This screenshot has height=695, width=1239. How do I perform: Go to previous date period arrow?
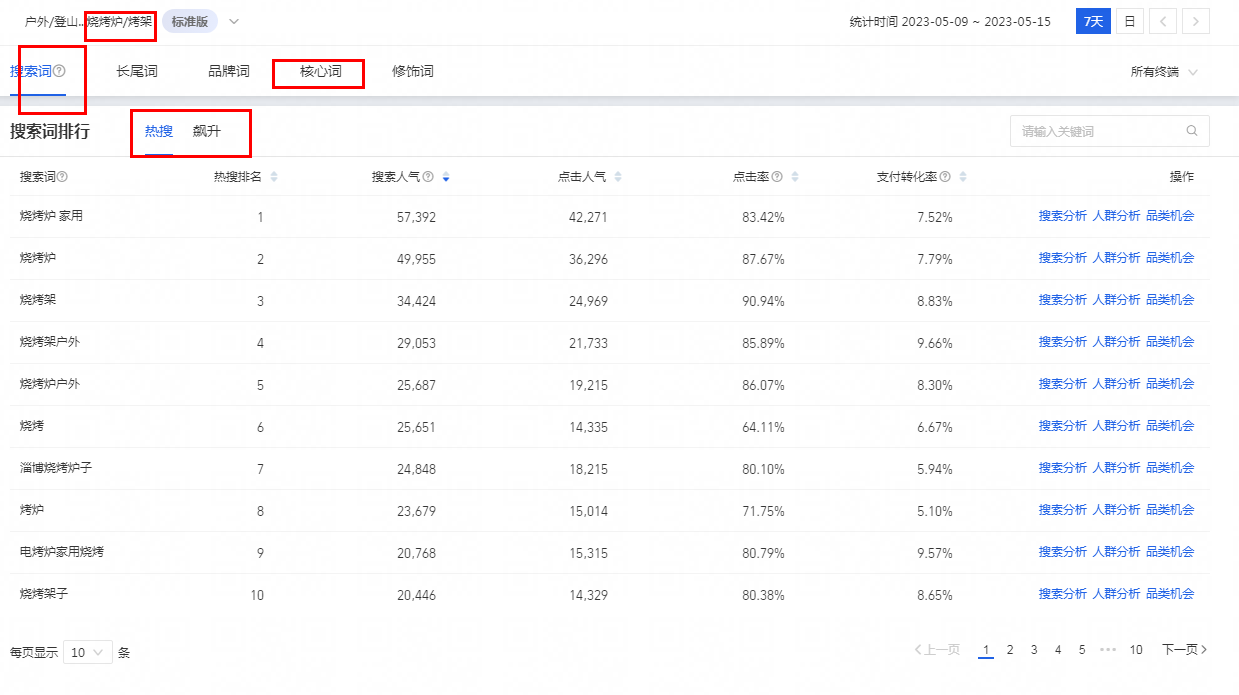point(1162,21)
